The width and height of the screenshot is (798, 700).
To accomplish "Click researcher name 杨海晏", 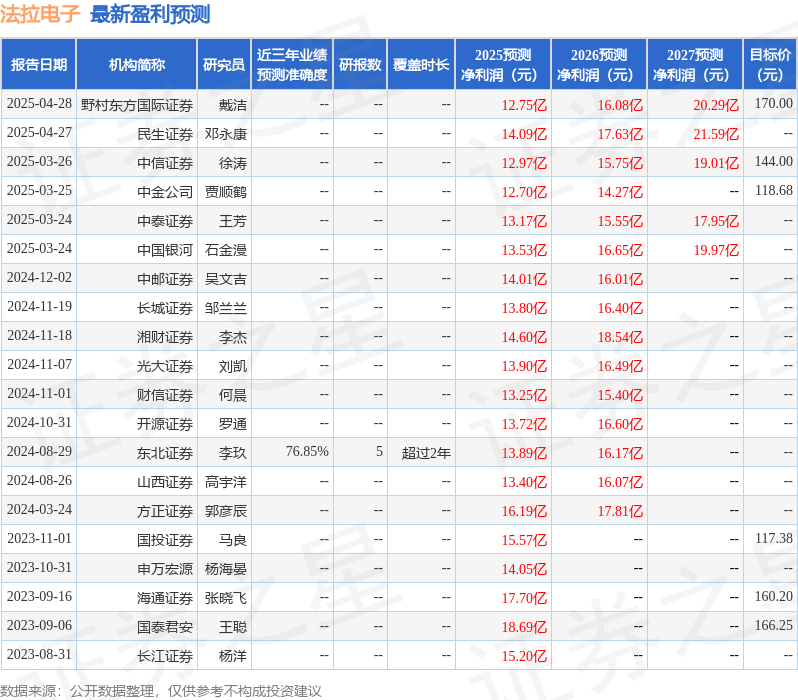I will [x=225, y=570].
